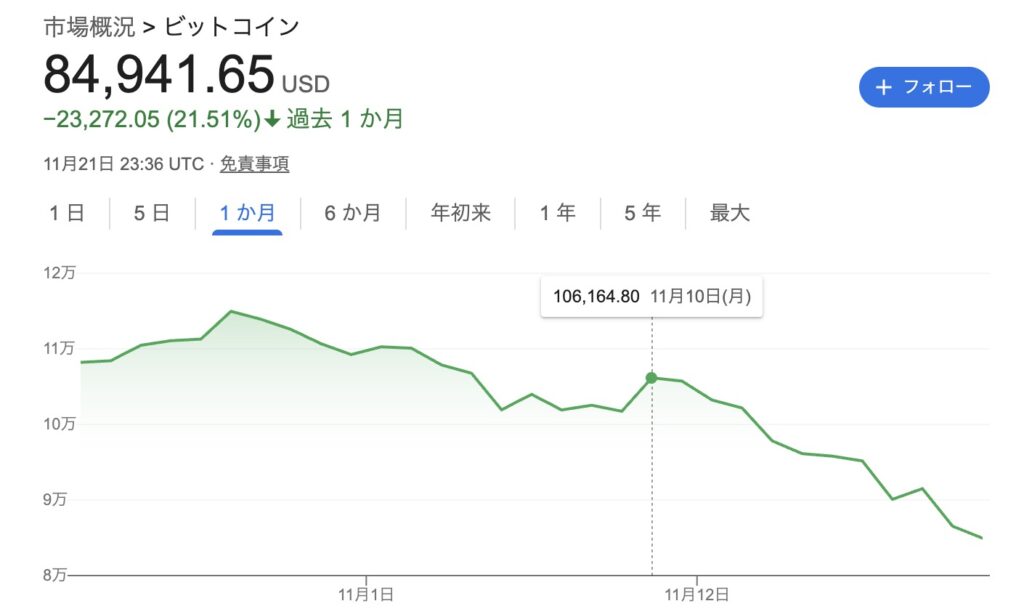This screenshot has width=1024, height=609.
Task: Click the フォロー follow button
Action: (923, 88)
